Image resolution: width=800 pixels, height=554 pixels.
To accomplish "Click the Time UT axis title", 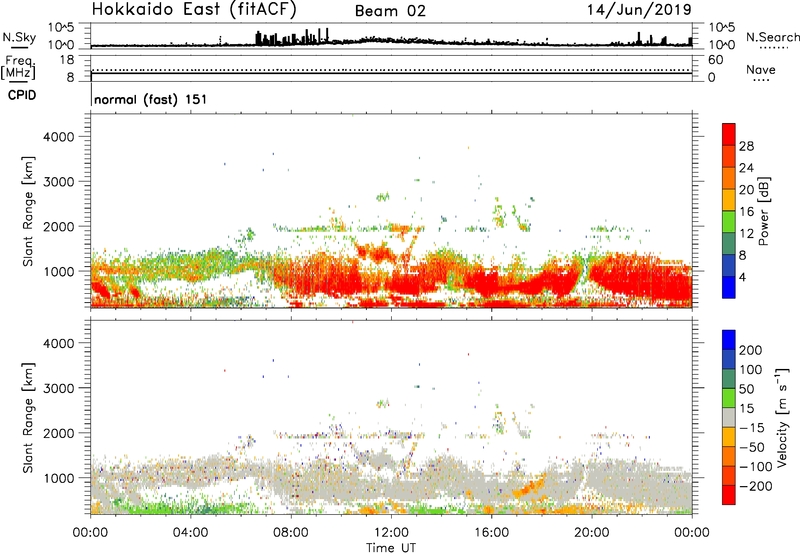I will (391, 548).
